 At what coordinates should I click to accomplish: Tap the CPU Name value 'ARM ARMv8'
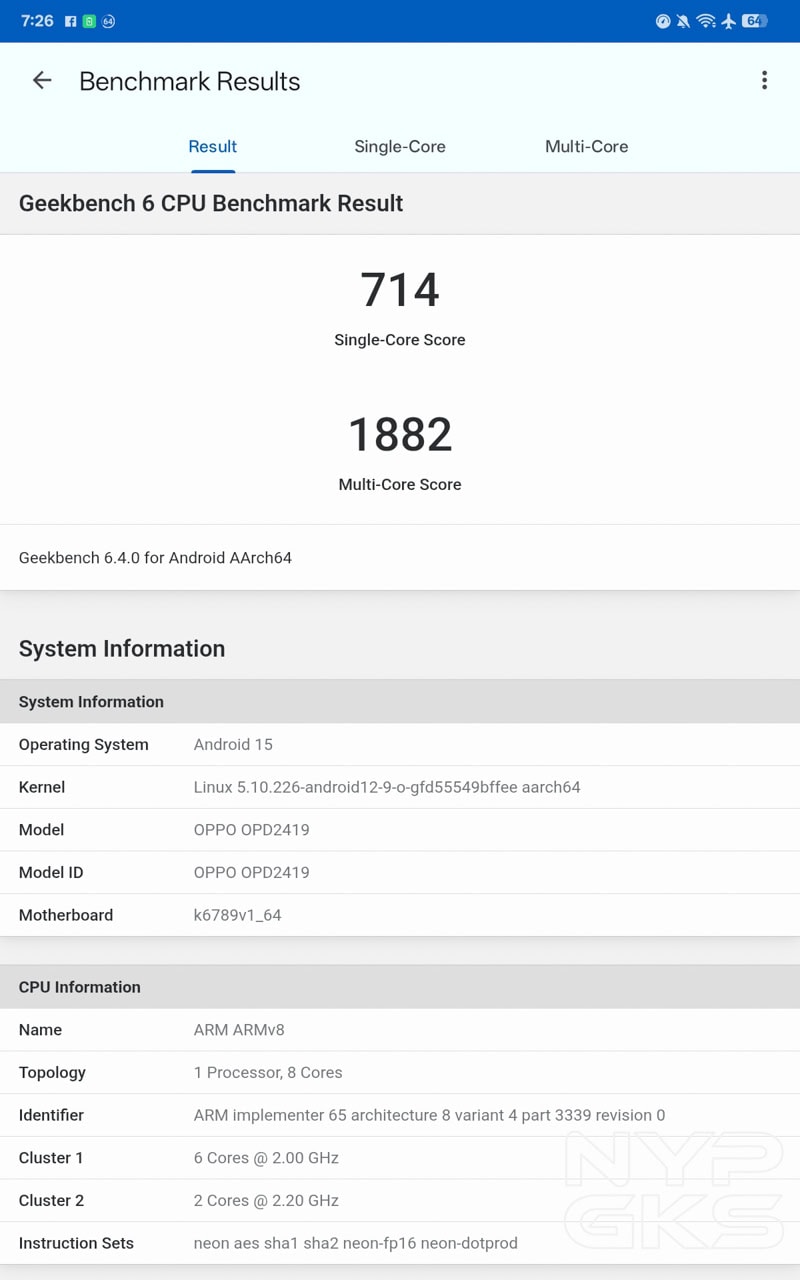point(239,1030)
